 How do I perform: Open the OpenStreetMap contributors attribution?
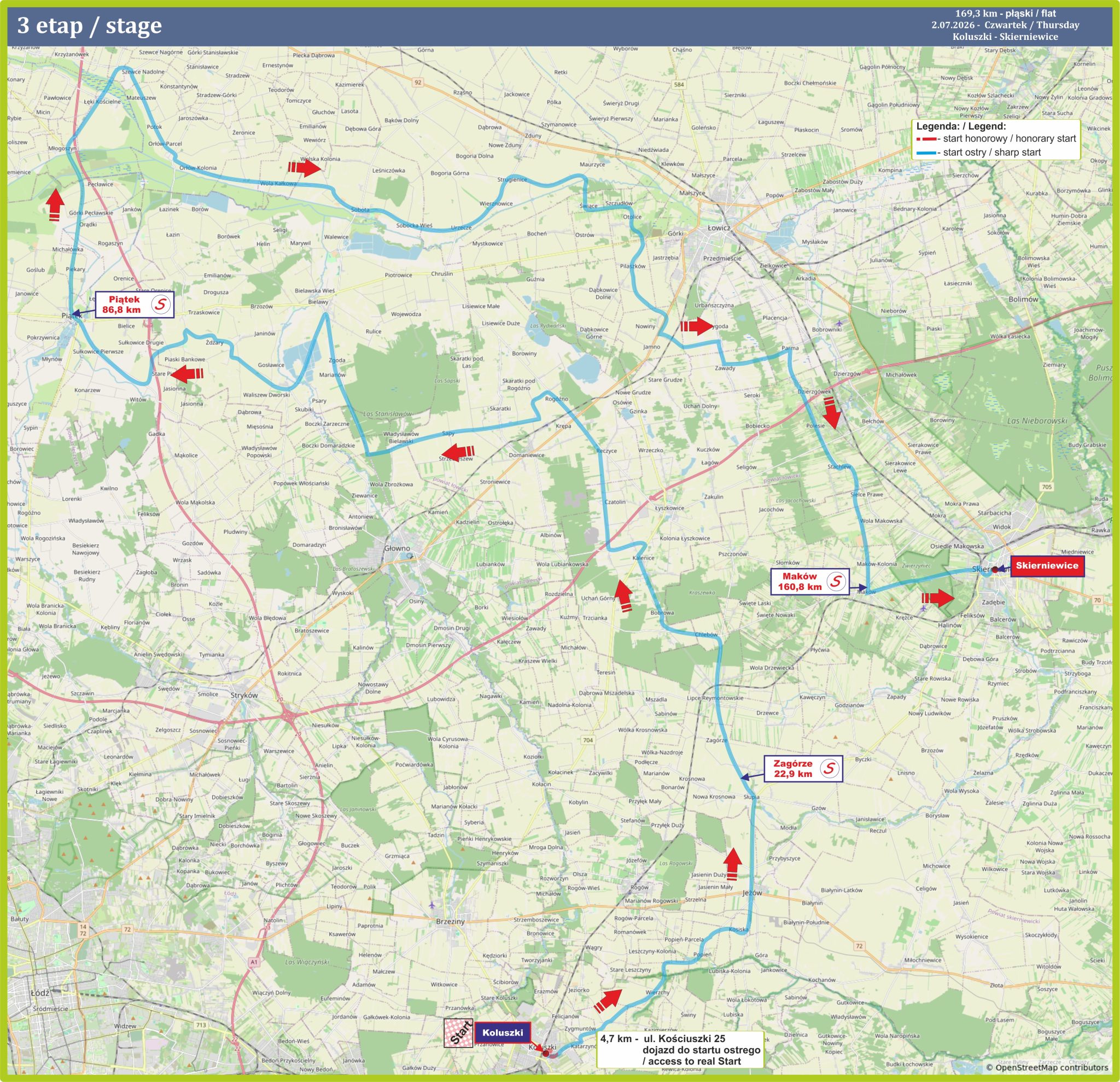[x=1047, y=1067]
